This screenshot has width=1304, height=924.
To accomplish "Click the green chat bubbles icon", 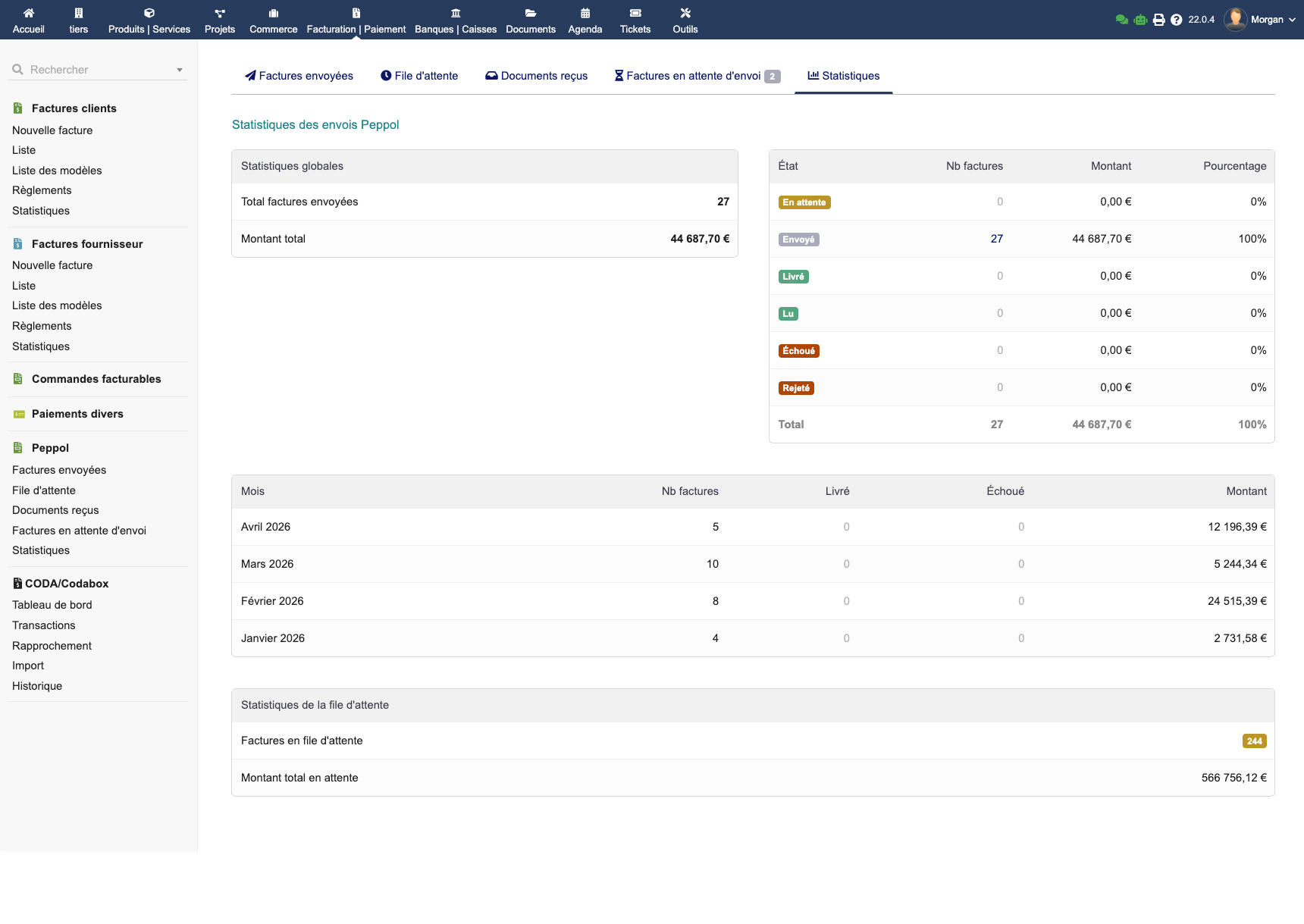I will pos(1121,20).
